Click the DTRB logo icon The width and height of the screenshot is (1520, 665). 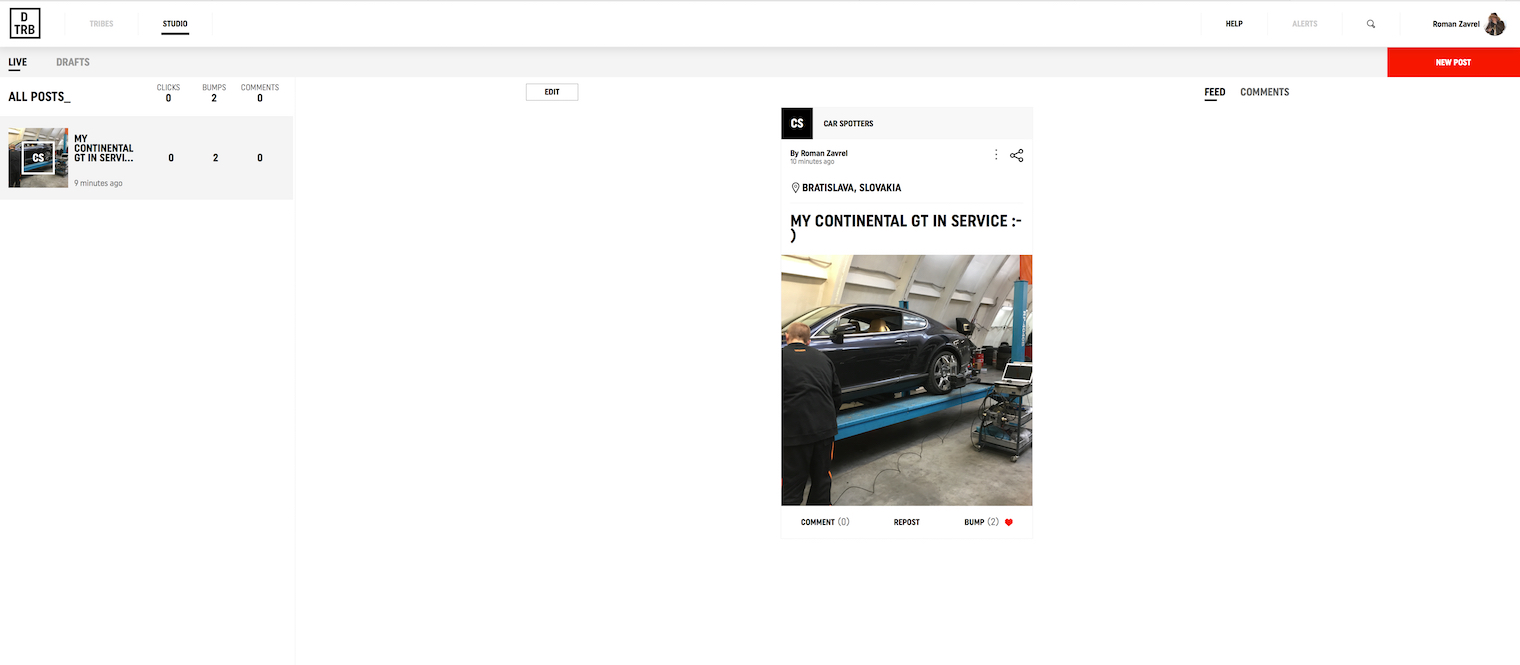[x=25, y=23]
